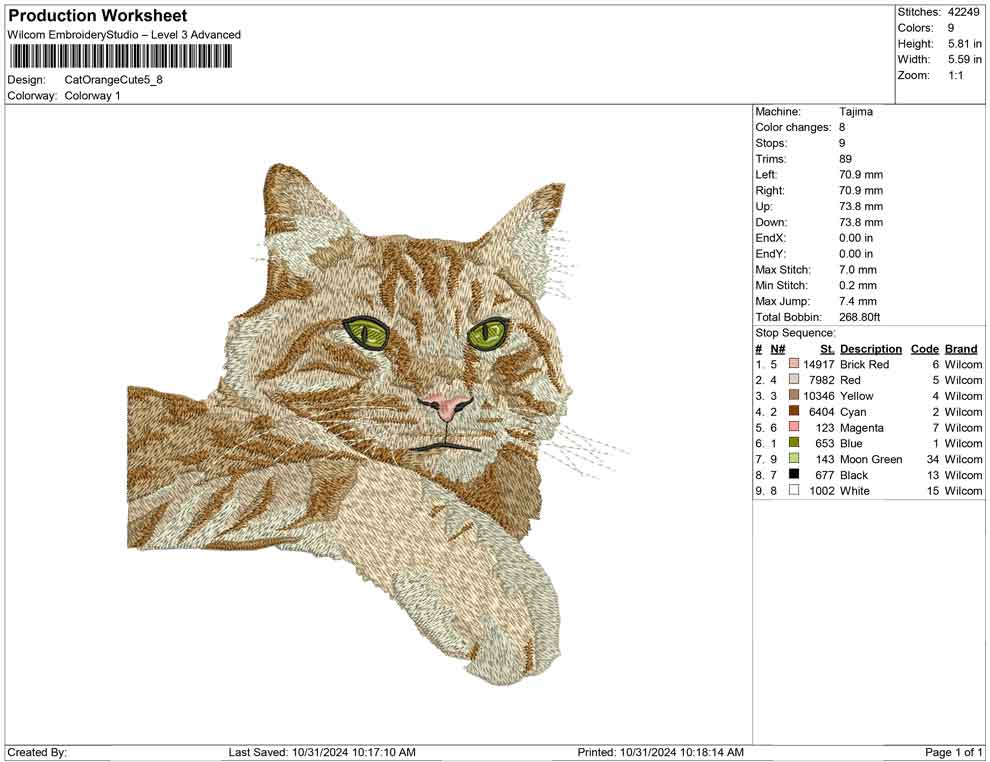Click the Description column header

click(x=870, y=348)
